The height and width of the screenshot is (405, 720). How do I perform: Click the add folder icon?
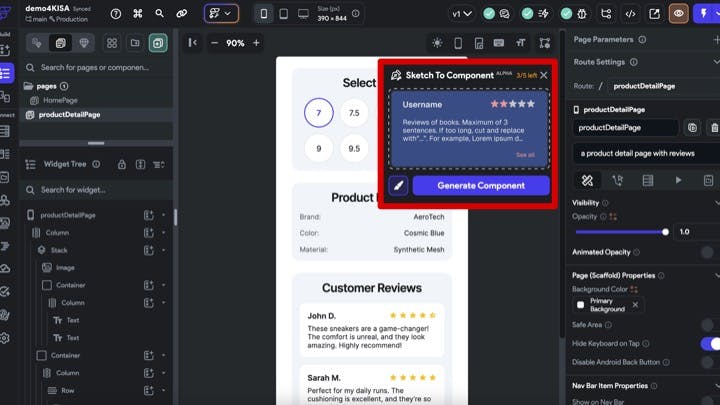135,43
